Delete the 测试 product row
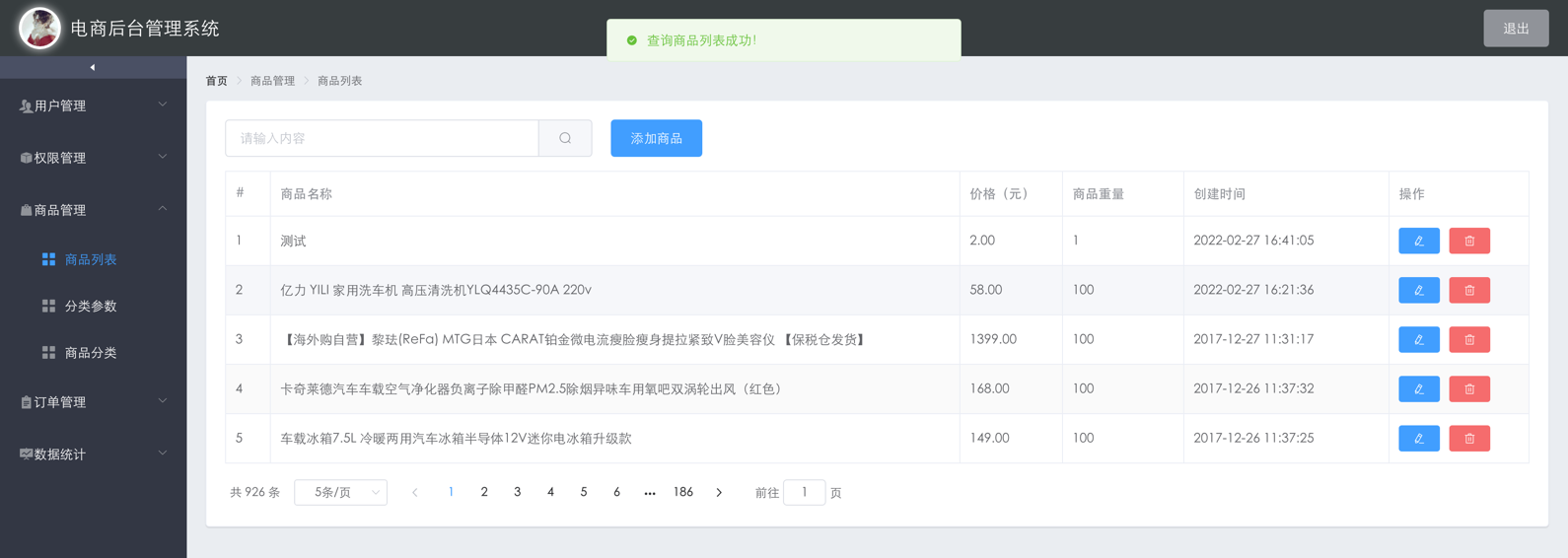The width and height of the screenshot is (1568, 558). (x=1468, y=241)
